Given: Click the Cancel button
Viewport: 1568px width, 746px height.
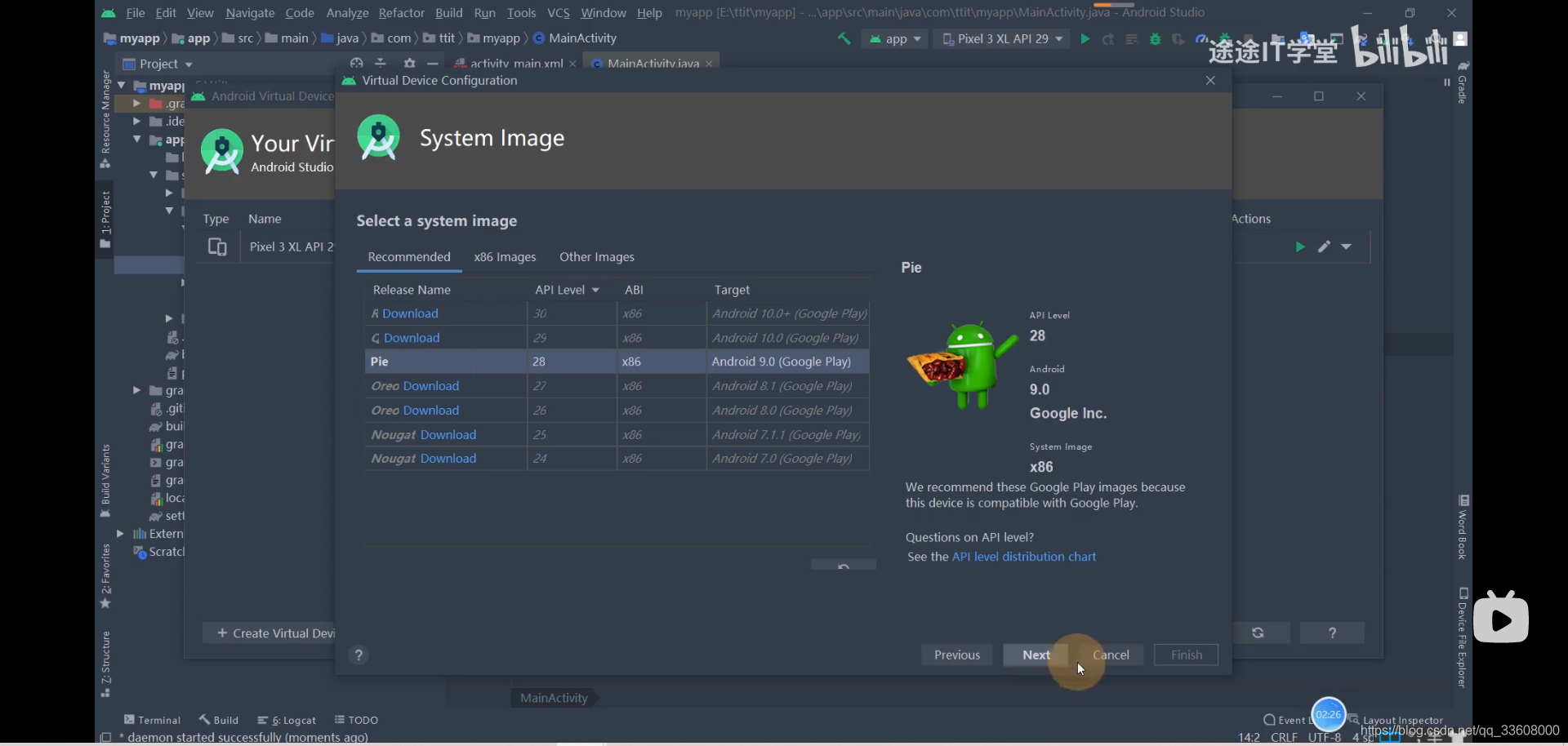Looking at the screenshot, I should (x=1111, y=655).
